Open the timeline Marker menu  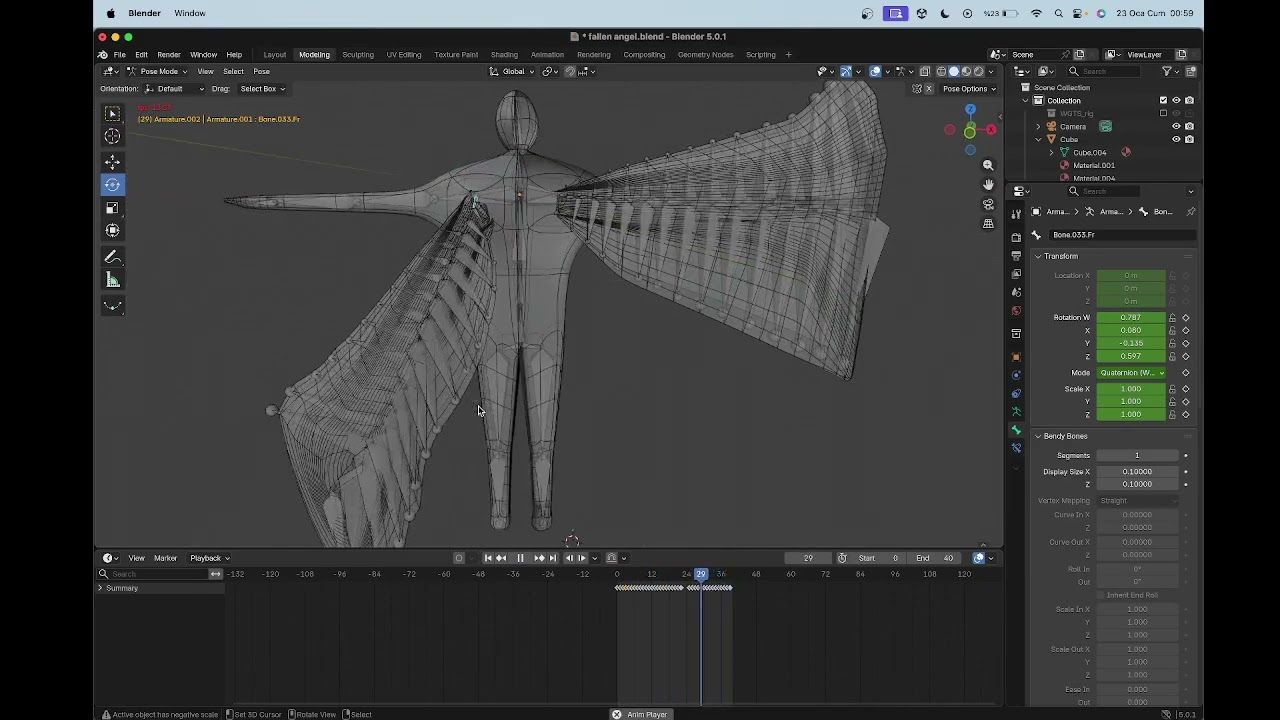165,558
